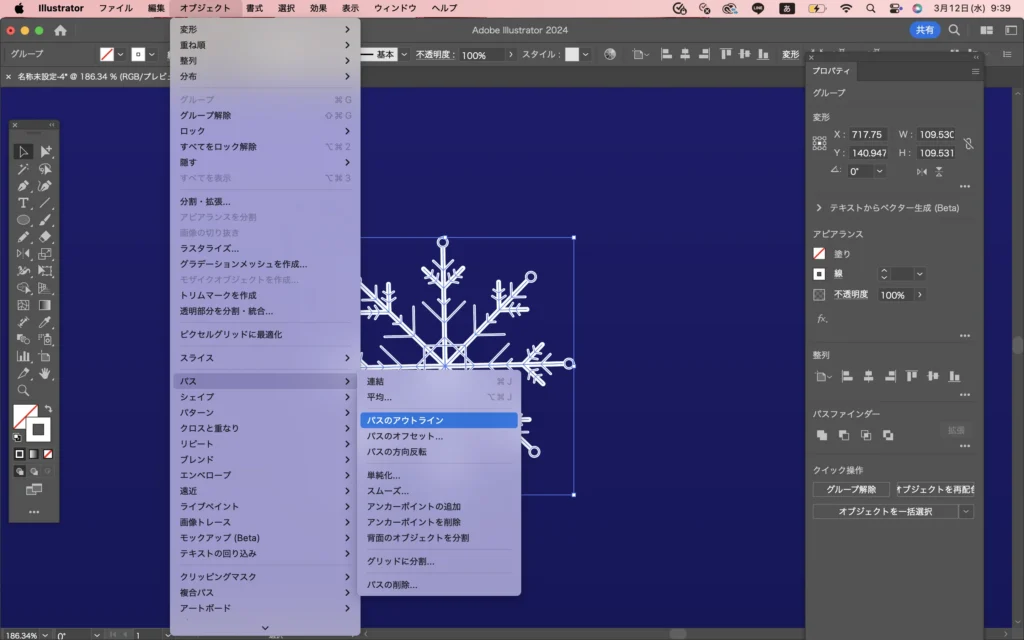The height and width of the screenshot is (640, 1024).
Task: Click the Unite pathfinder icon
Action: pos(822,435)
